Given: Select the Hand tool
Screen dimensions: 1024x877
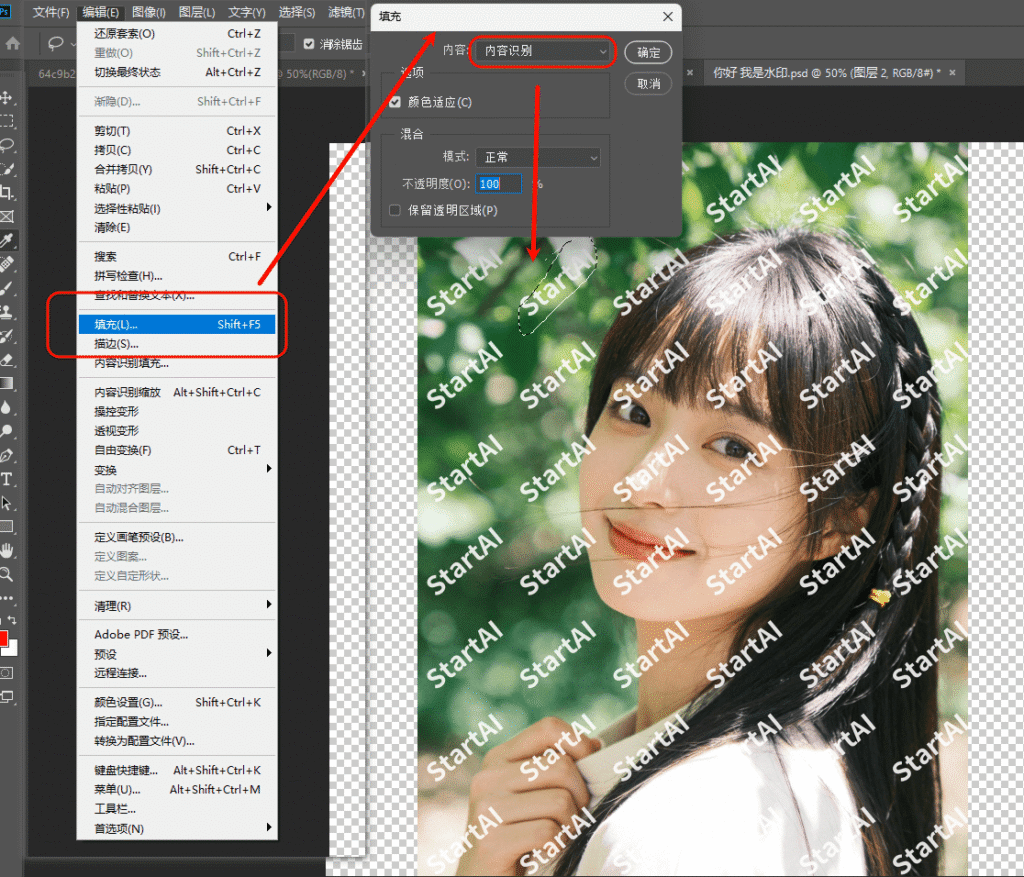Looking at the screenshot, I should point(7,551).
